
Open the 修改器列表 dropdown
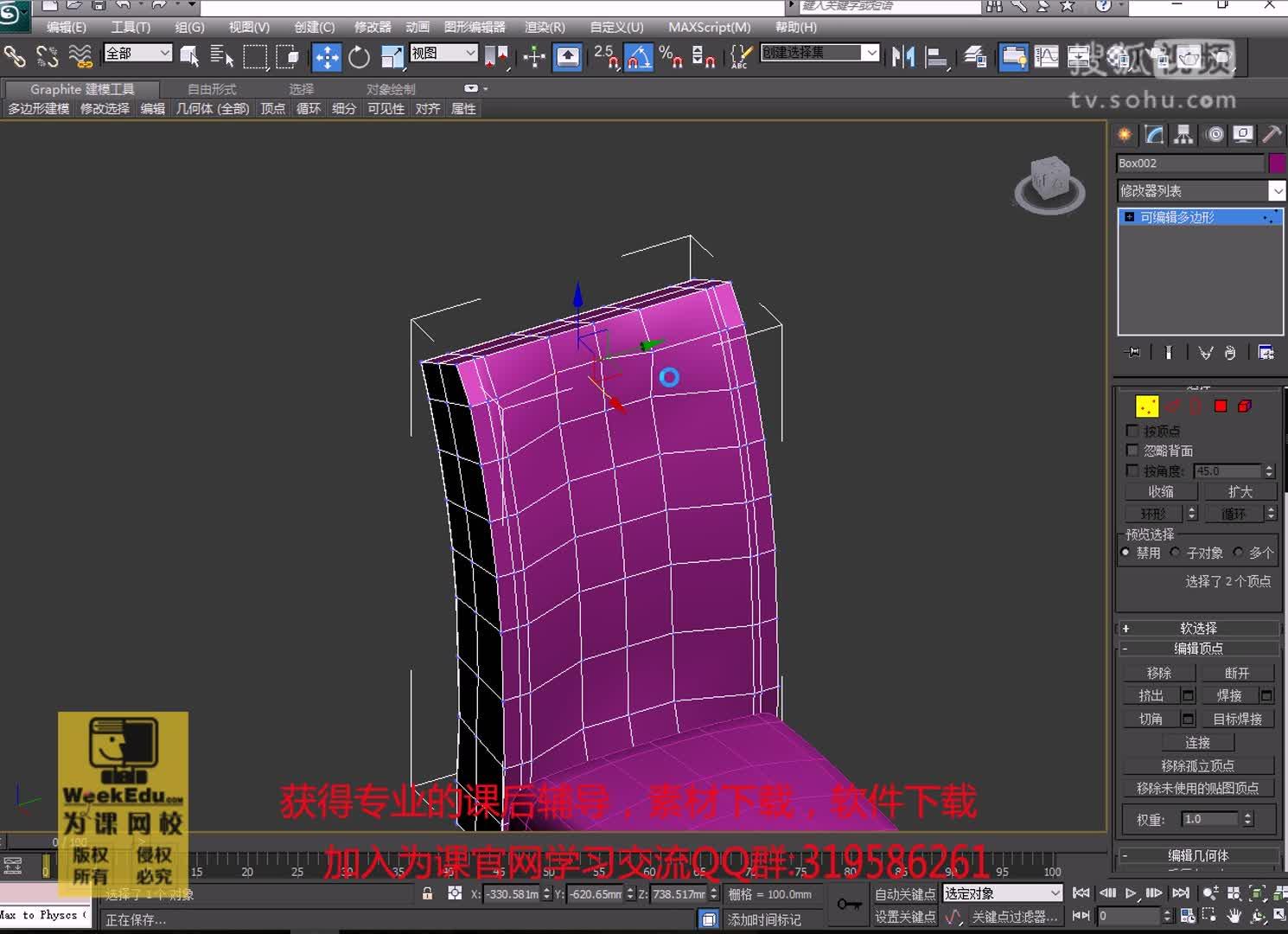(1278, 190)
